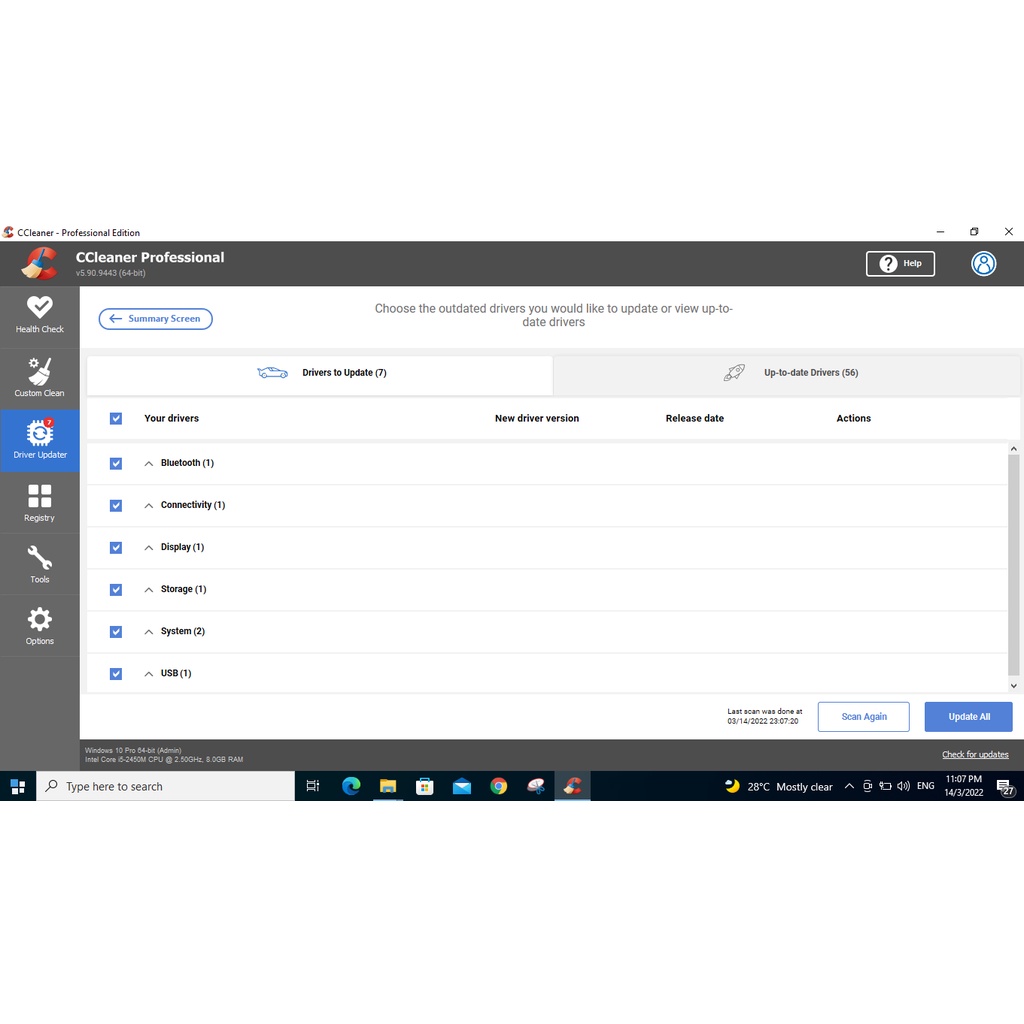The height and width of the screenshot is (1024, 1024).
Task: Uncheck the Display drivers checkbox
Action: pos(116,548)
